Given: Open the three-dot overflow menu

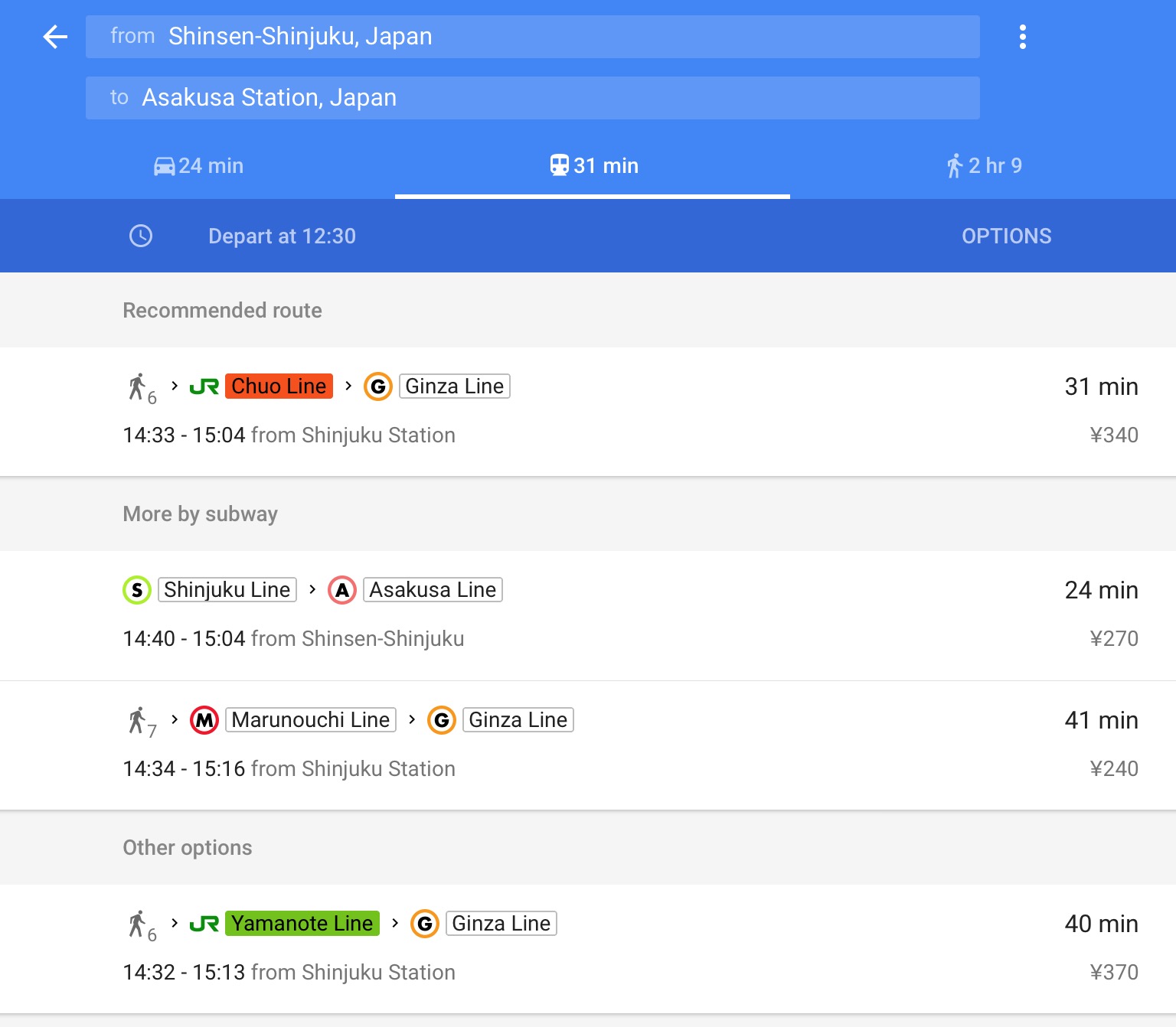Looking at the screenshot, I should click(1023, 37).
